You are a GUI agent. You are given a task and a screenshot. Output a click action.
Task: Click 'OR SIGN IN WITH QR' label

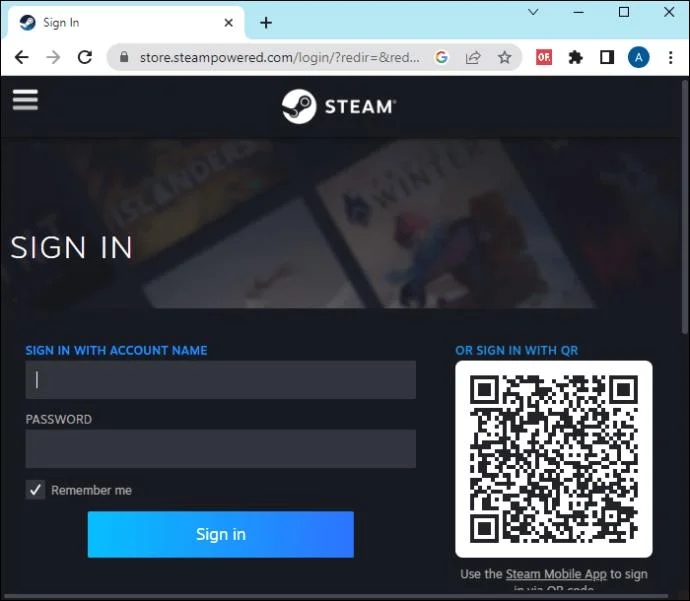[517, 350]
